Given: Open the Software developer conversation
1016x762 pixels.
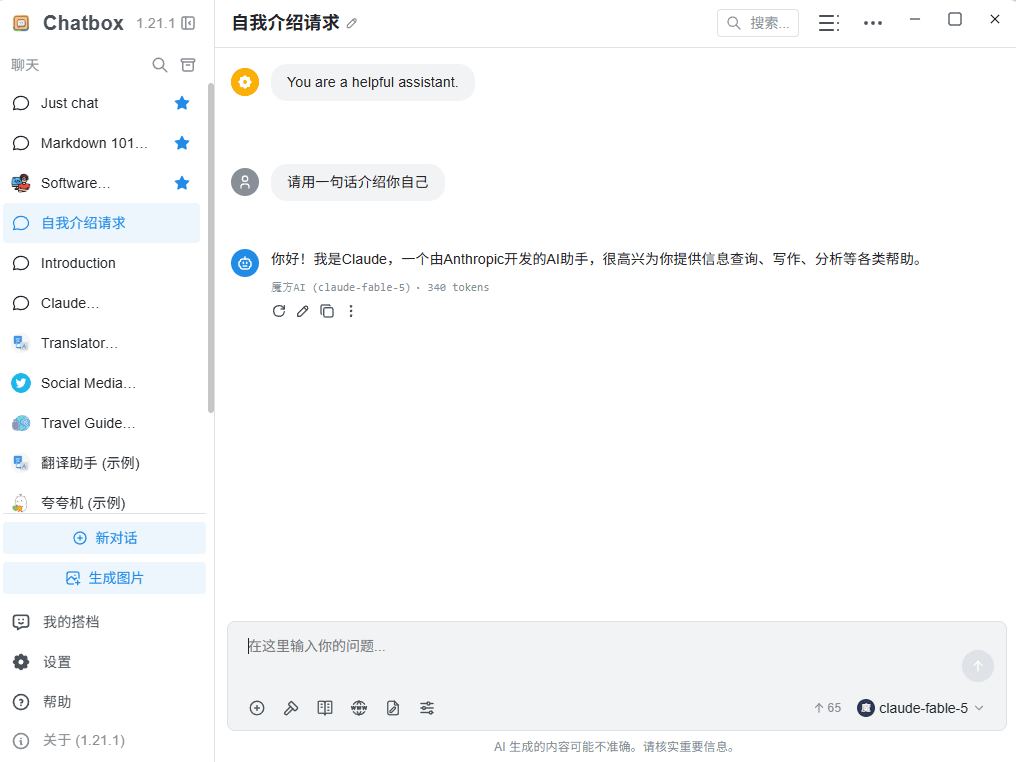Looking at the screenshot, I should tap(102, 183).
